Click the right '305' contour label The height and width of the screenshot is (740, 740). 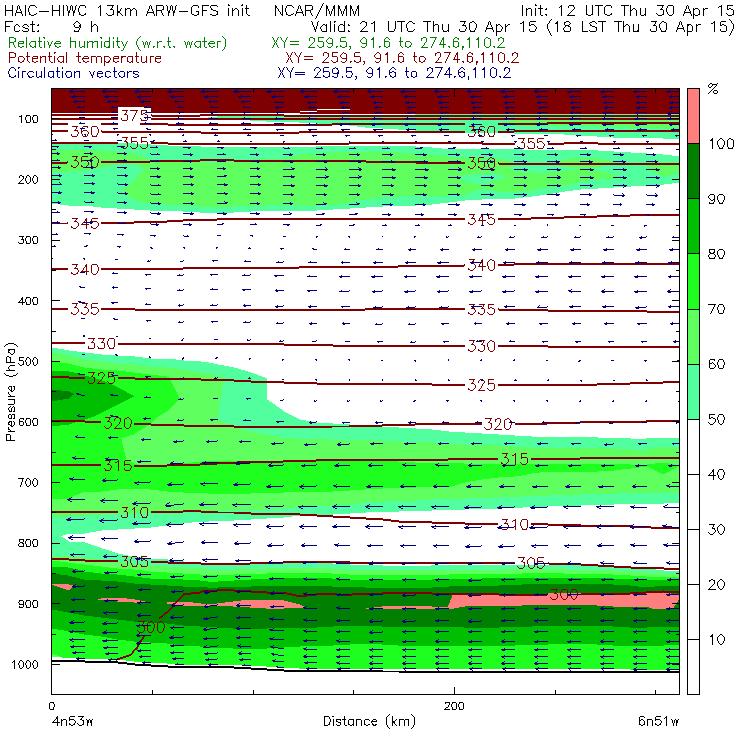tap(531, 563)
